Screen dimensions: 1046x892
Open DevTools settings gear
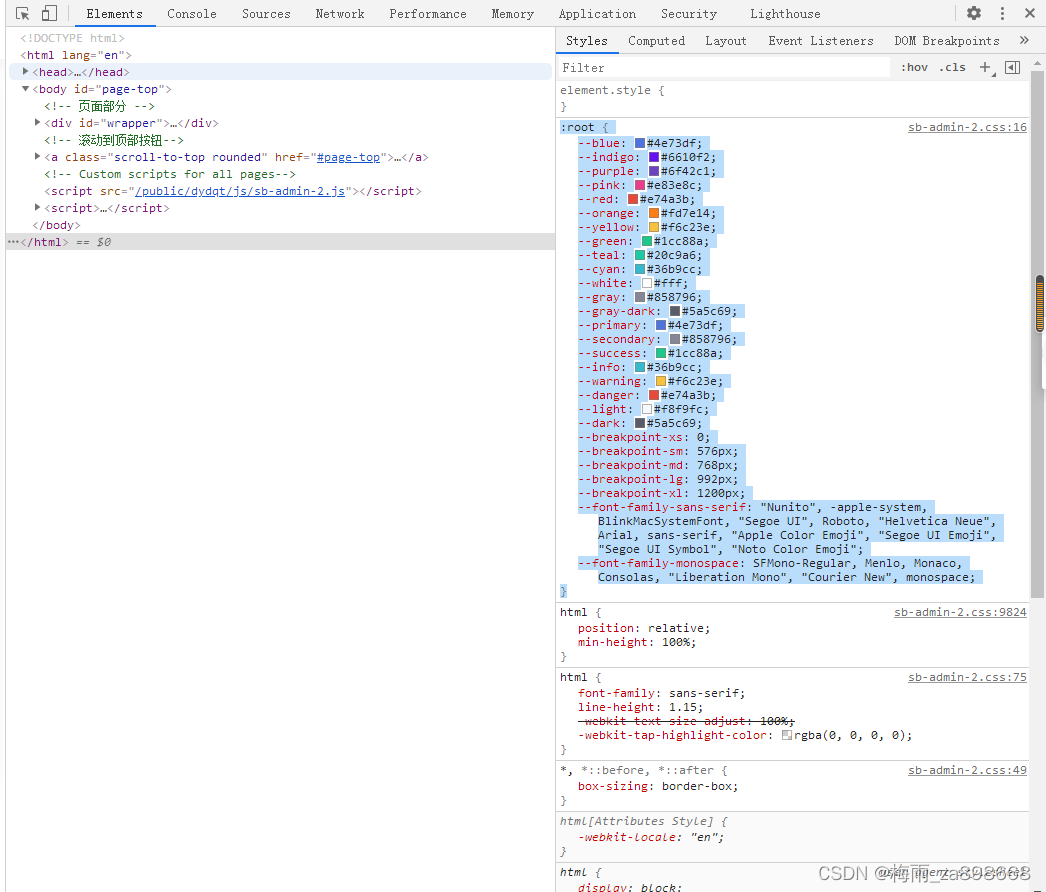974,13
